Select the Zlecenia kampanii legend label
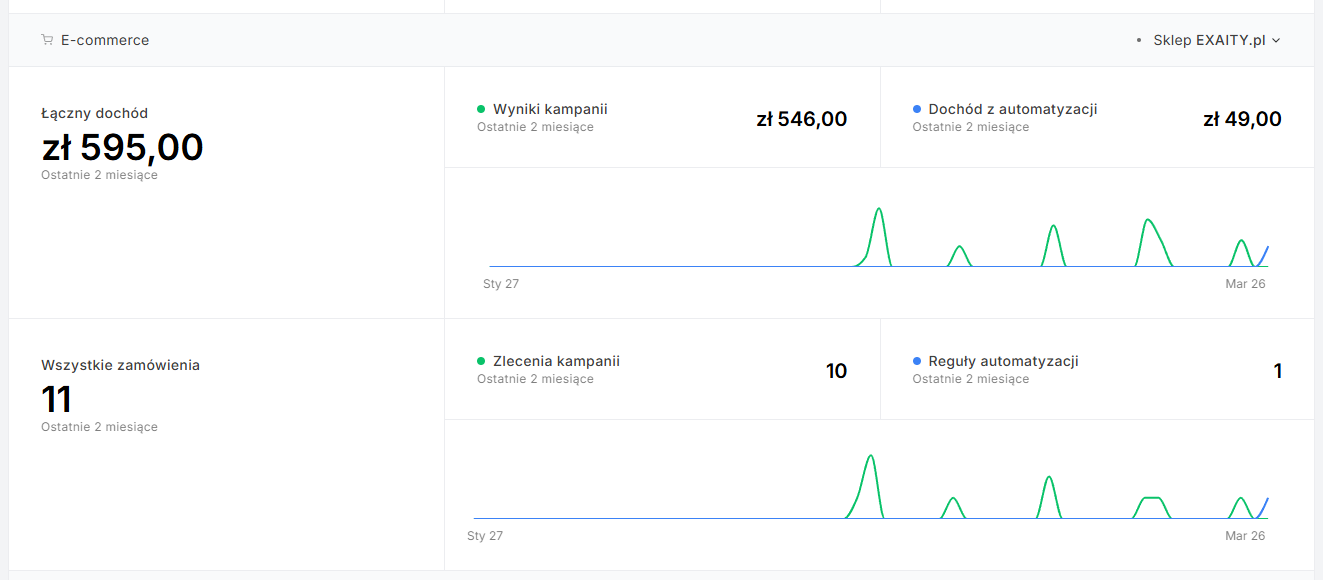Screen dimensions: 1323x580 pos(556,361)
